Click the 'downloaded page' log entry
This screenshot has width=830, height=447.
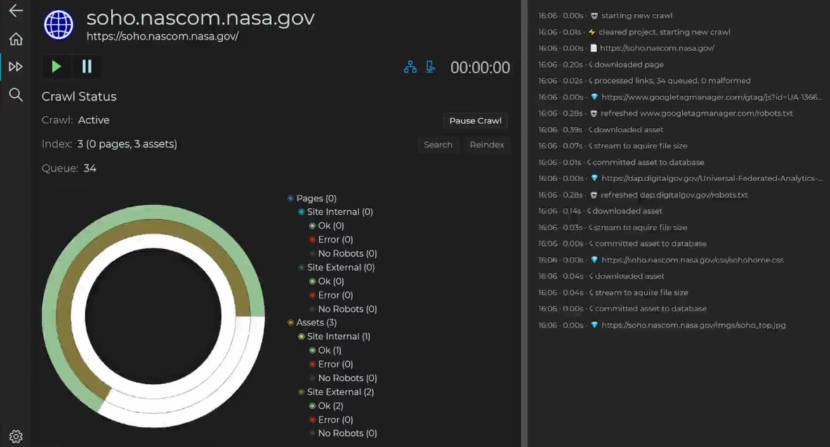[601, 65]
